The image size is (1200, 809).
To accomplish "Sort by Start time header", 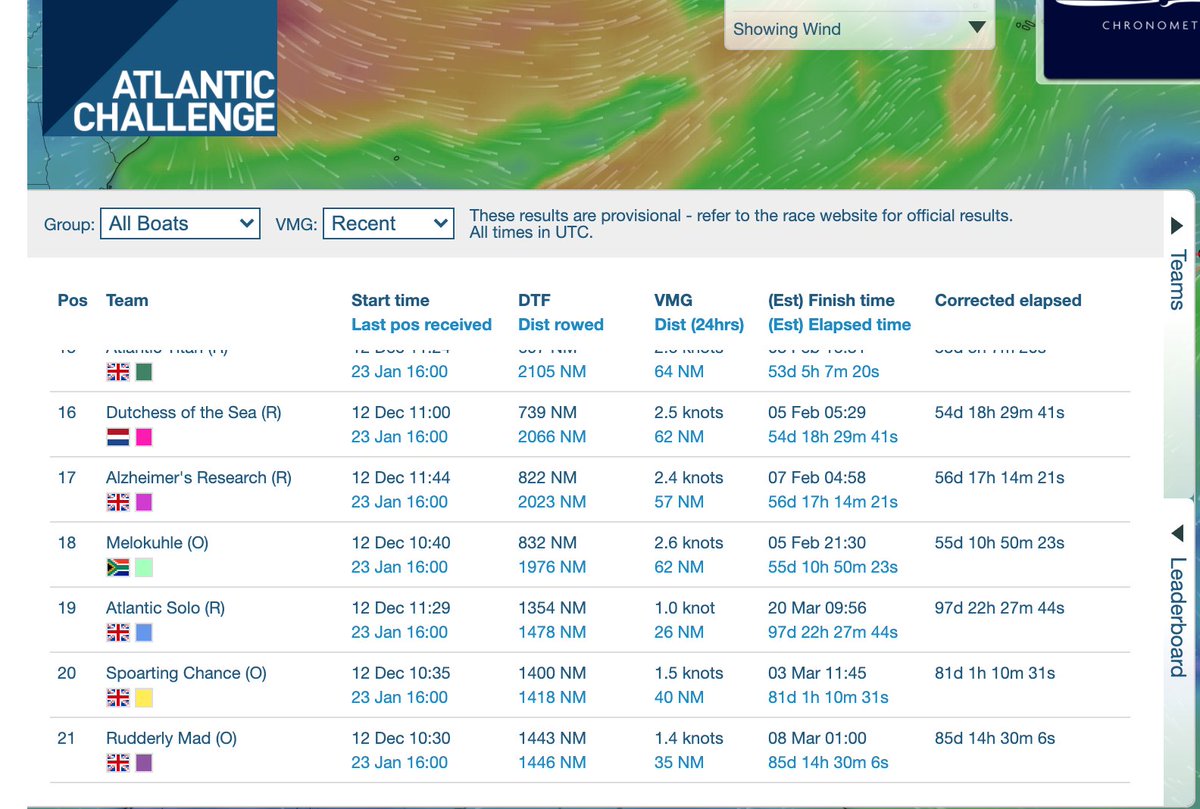I will (x=390, y=300).
